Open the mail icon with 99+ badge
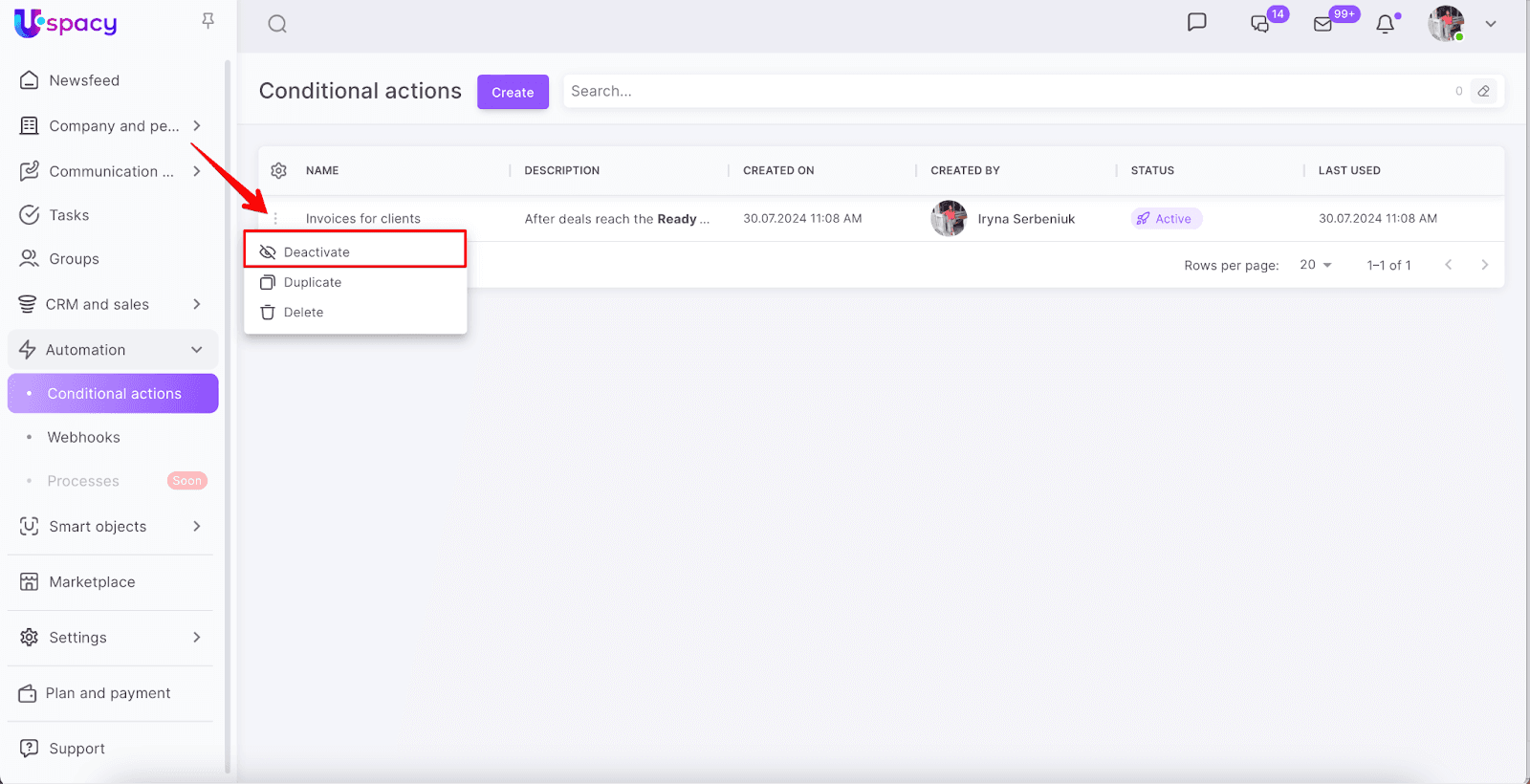 [1323, 24]
